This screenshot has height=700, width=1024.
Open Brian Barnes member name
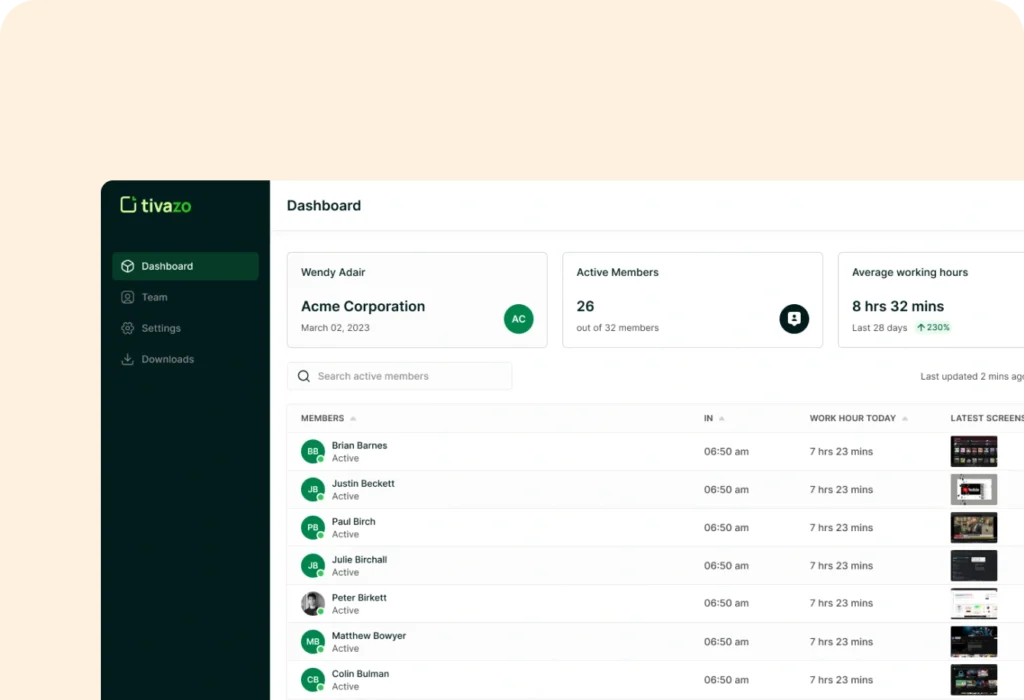[359, 446]
